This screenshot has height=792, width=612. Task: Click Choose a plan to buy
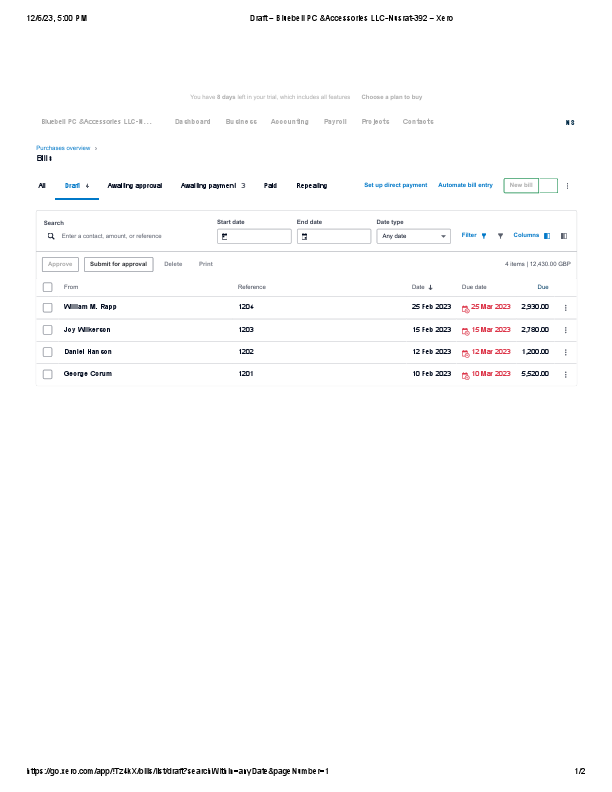[x=392, y=97]
